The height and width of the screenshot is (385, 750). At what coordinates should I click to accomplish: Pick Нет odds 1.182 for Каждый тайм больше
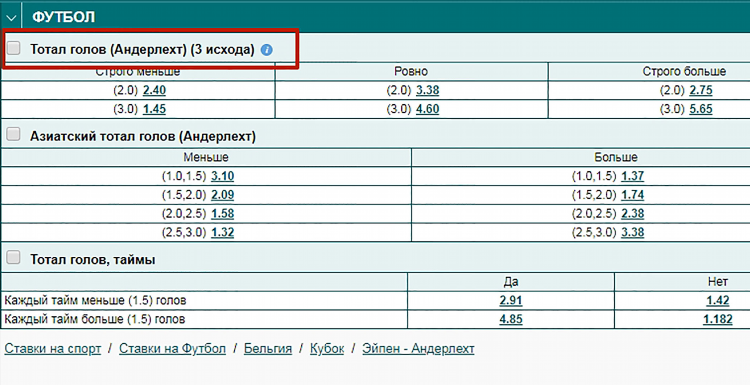coord(717,319)
